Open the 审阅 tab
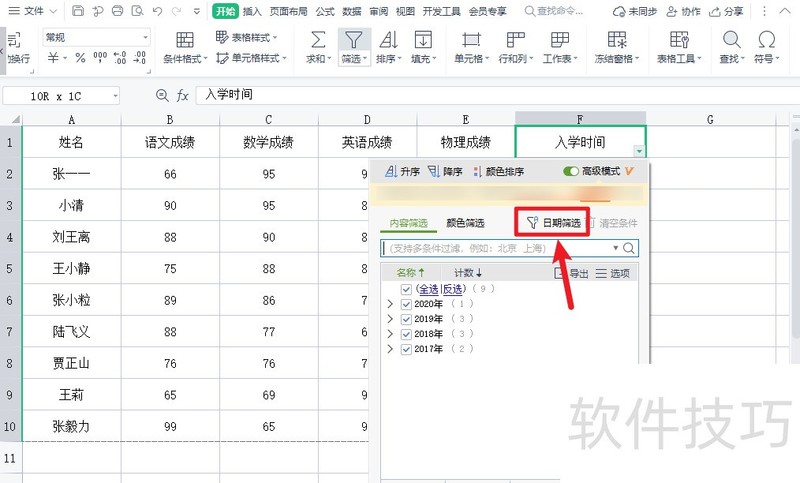The width and height of the screenshot is (800, 483). tap(379, 11)
